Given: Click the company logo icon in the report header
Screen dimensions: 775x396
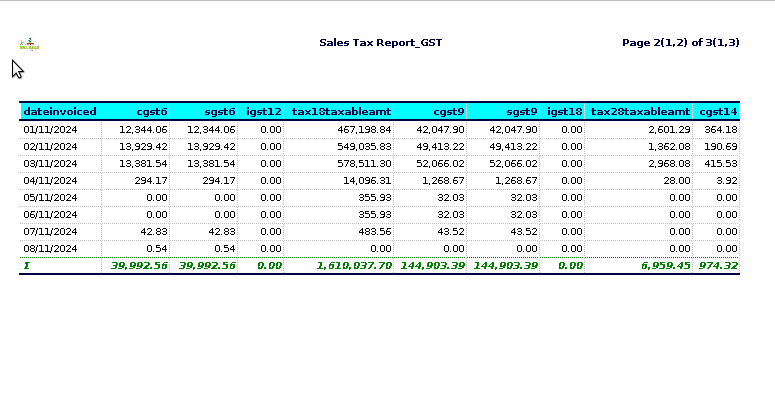Looking at the screenshot, I should 29,44.
